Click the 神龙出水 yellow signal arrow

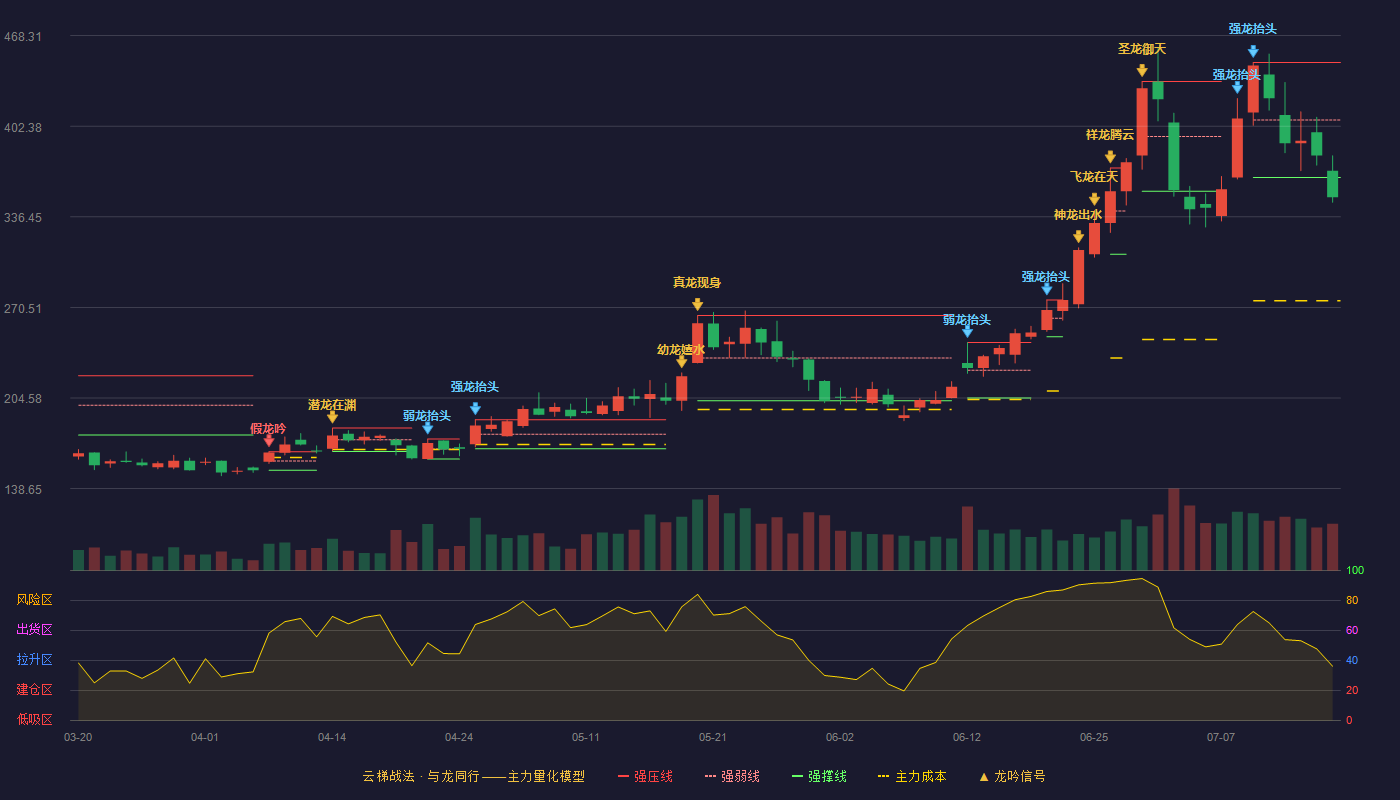coord(1078,237)
